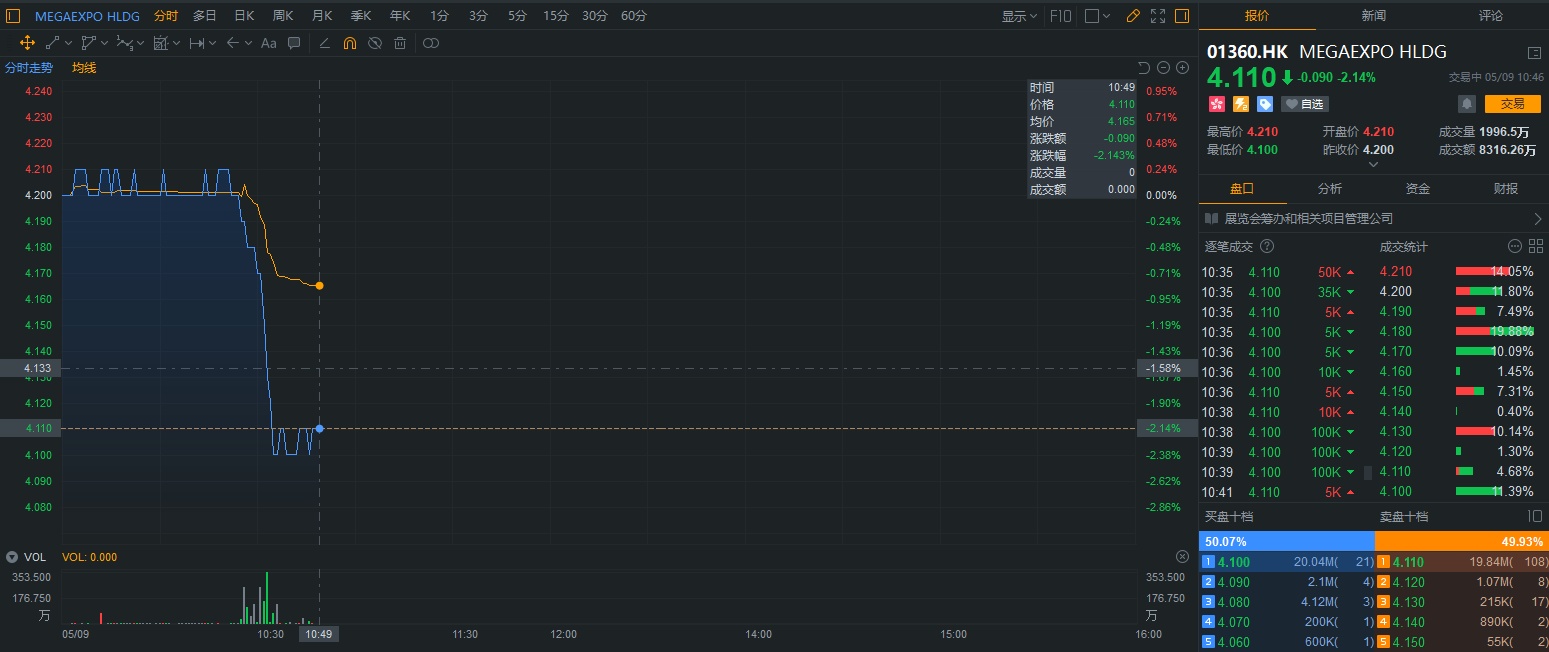1549x652 pixels.
Task: Toggle the magnet snap mode
Action: (349, 43)
